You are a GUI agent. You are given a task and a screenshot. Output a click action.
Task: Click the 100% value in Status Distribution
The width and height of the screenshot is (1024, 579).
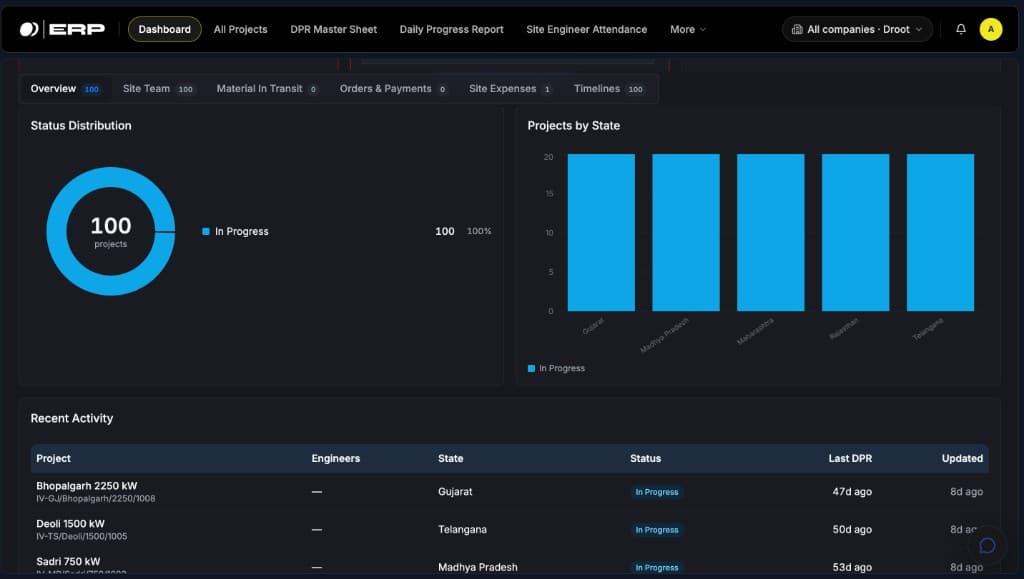(x=479, y=231)
